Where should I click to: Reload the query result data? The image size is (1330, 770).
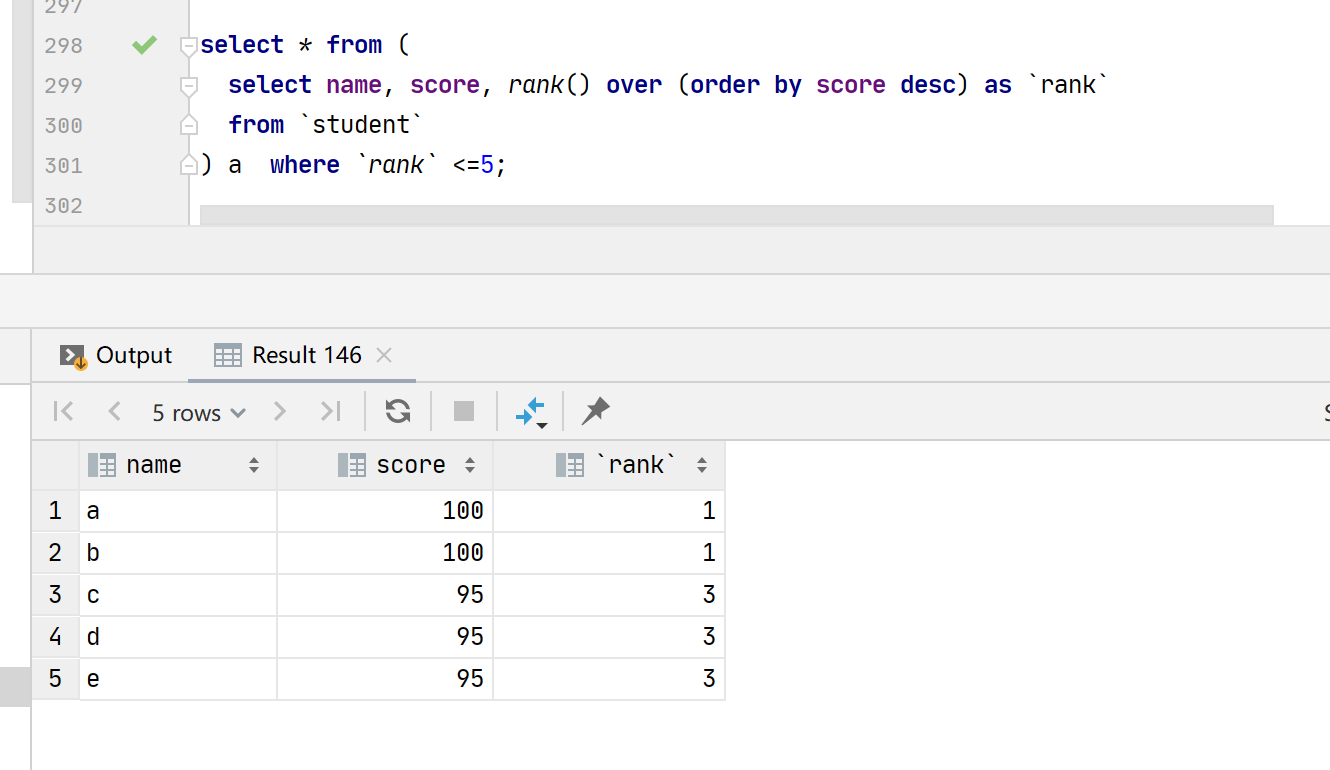click(x=398, y=411)
